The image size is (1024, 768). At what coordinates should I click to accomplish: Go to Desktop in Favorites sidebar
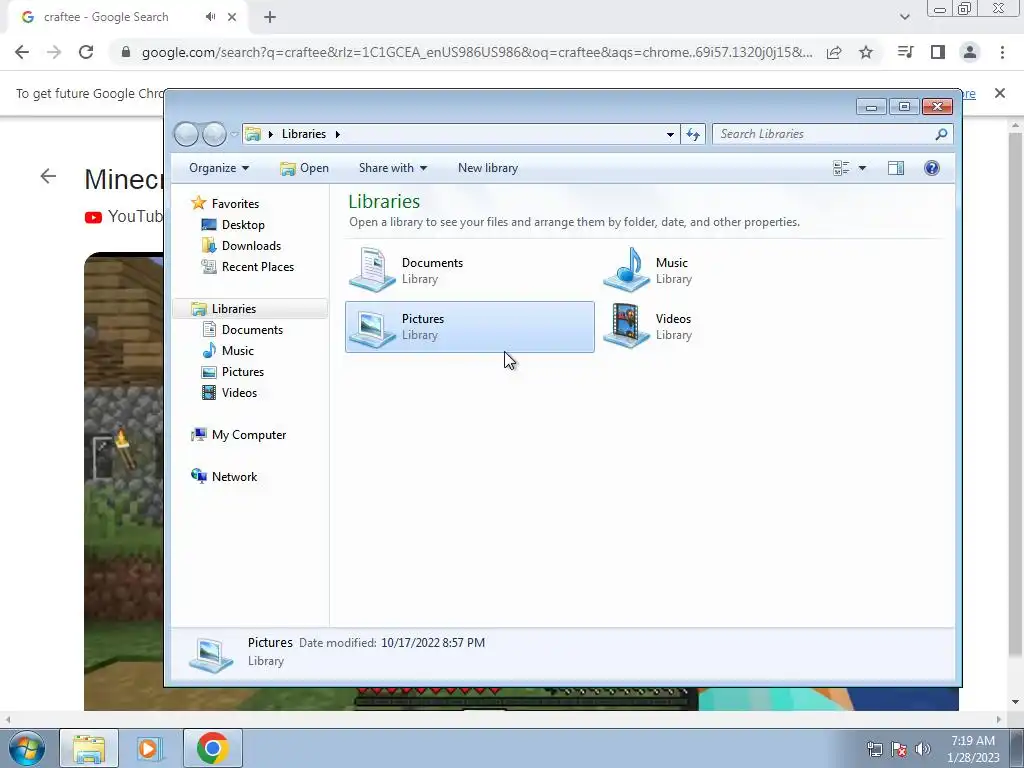click(243, 225)
